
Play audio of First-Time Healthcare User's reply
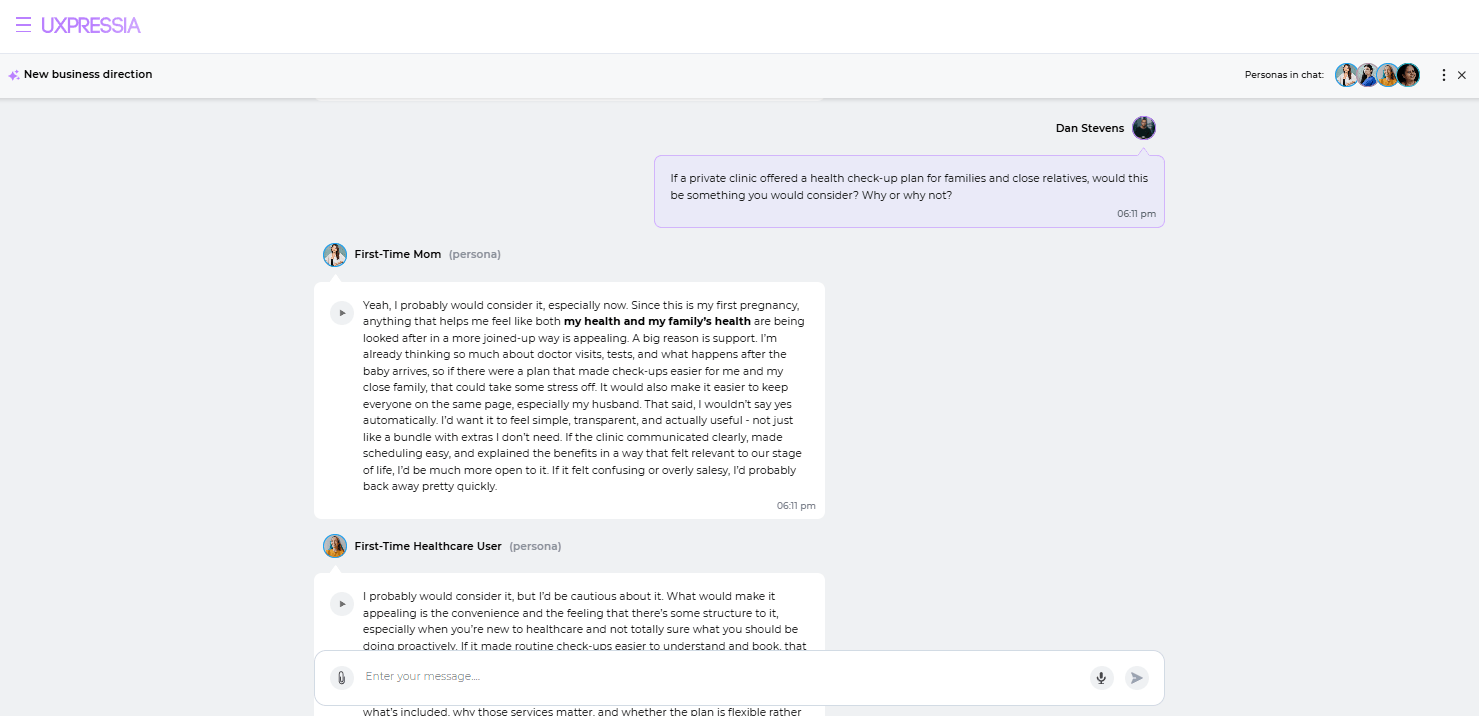tap(342, 604)
